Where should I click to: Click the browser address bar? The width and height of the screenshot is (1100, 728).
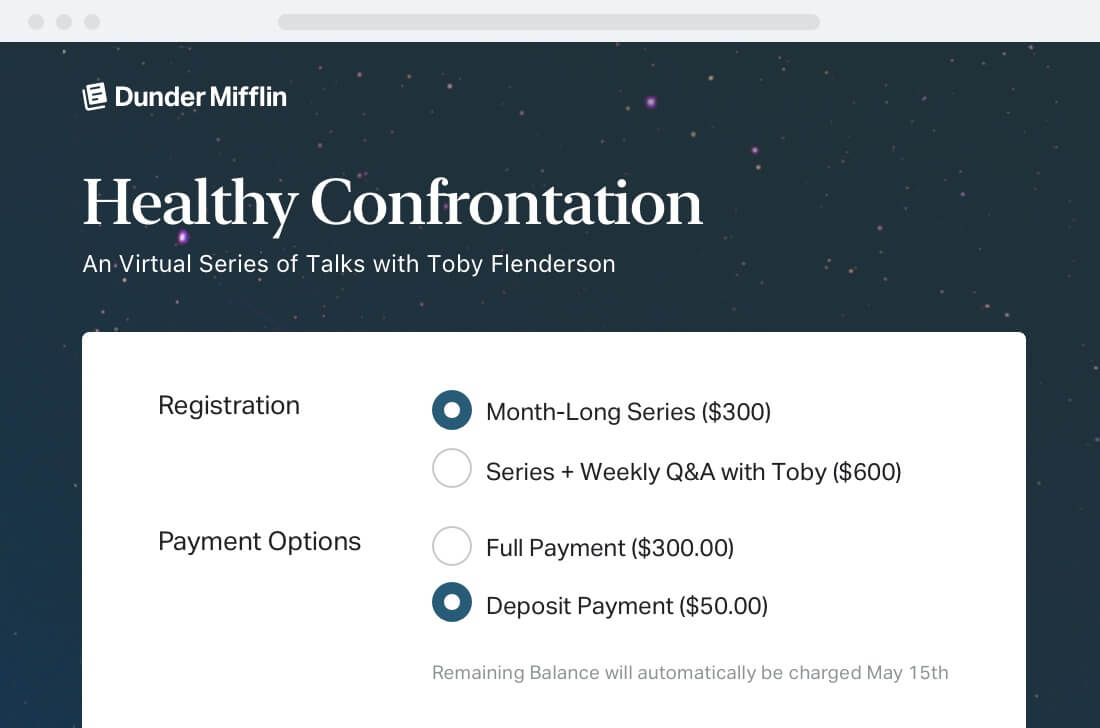coord(548,21)
